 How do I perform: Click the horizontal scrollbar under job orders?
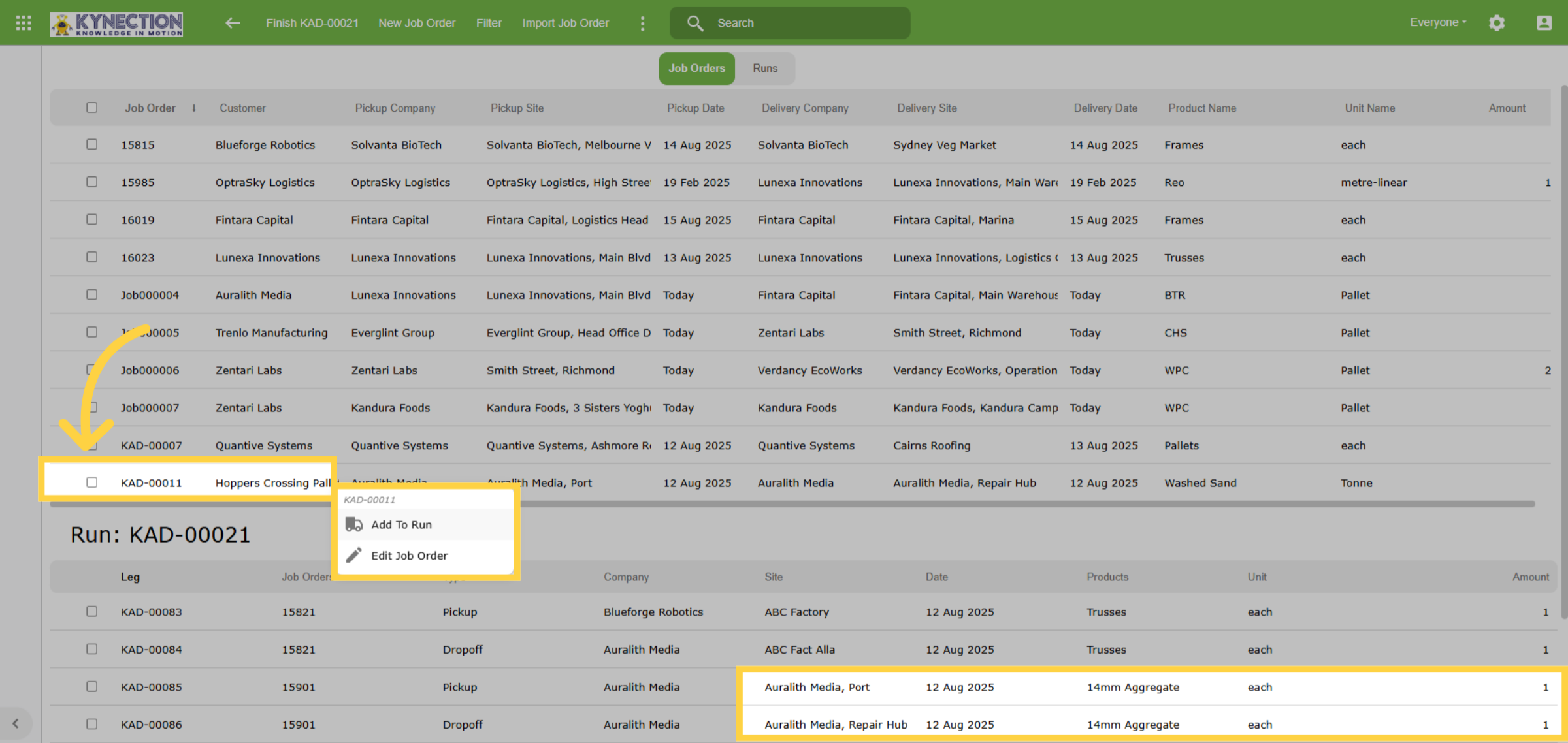pos(792,504)
